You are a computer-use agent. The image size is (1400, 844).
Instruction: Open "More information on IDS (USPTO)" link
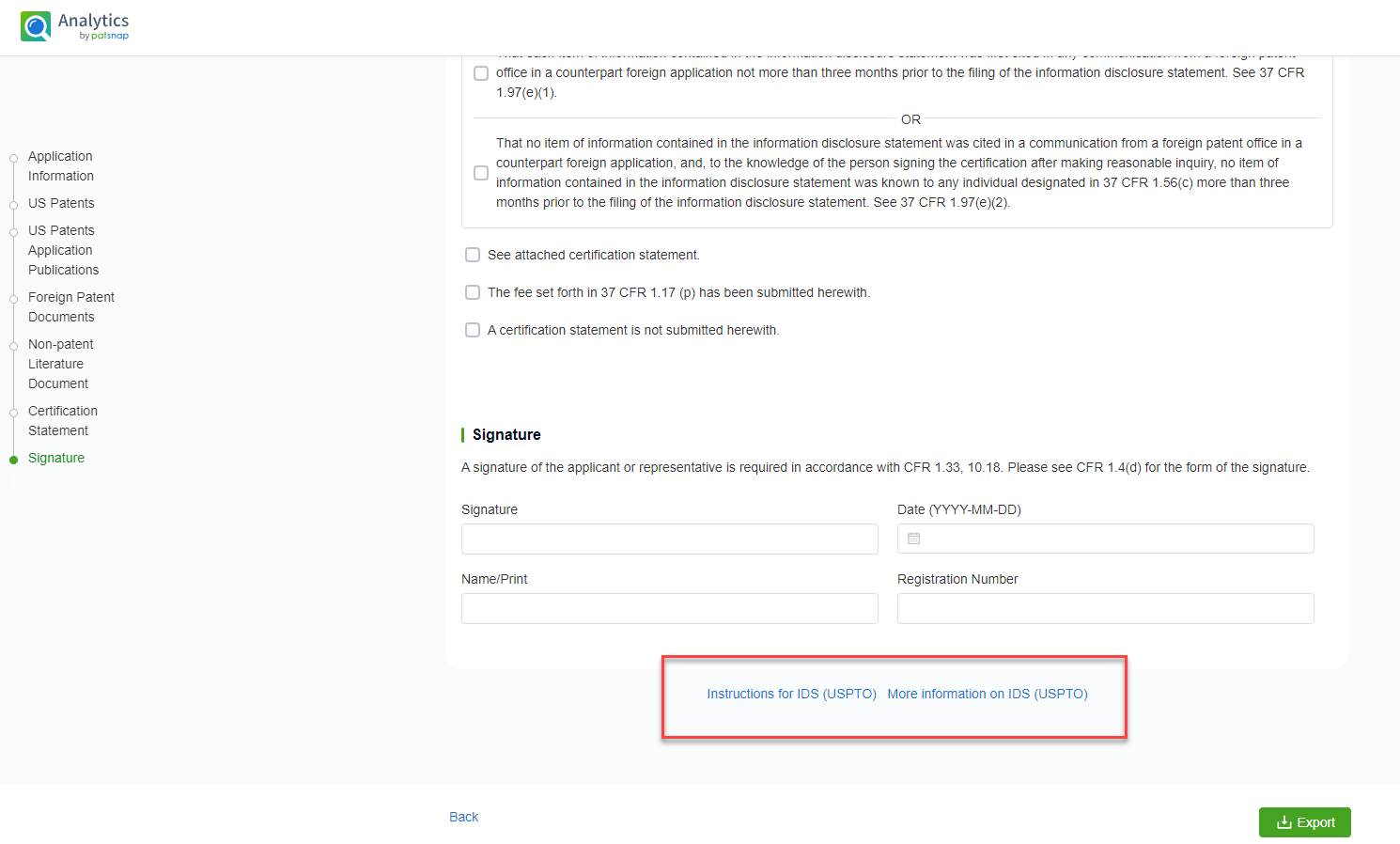point(987,694)
